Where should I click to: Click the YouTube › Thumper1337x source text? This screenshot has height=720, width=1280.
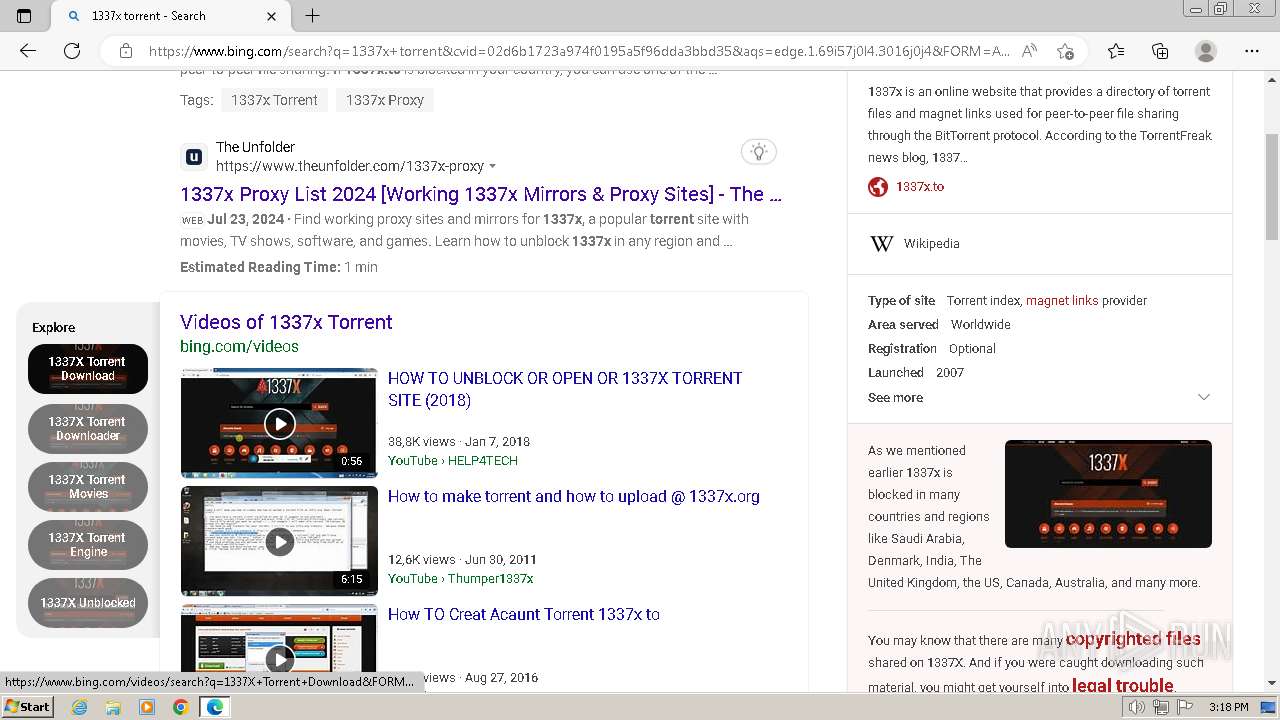click(x=460, y=579)
